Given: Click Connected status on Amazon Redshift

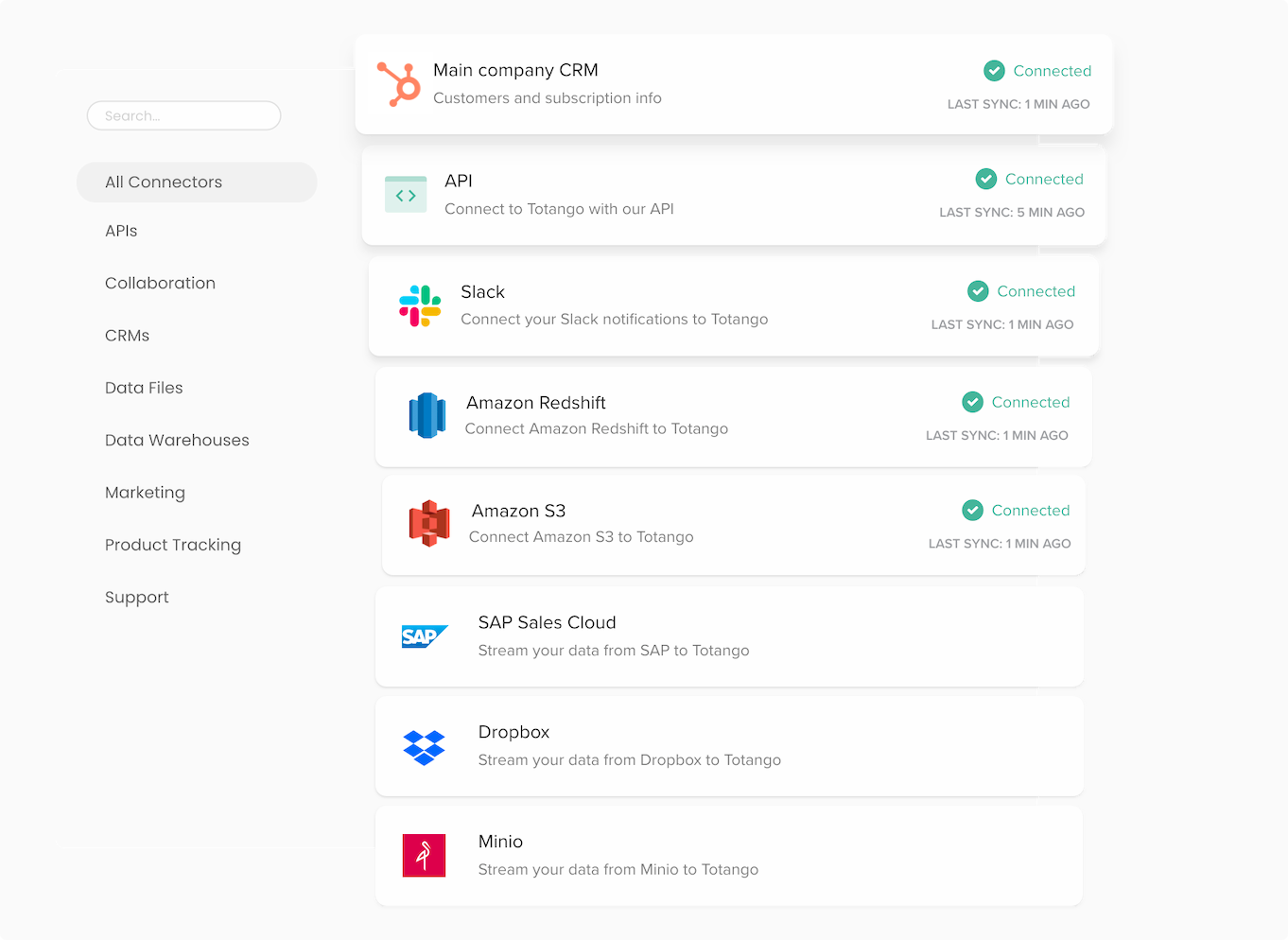Looking at the screenshot, I should click(1031, 402).
